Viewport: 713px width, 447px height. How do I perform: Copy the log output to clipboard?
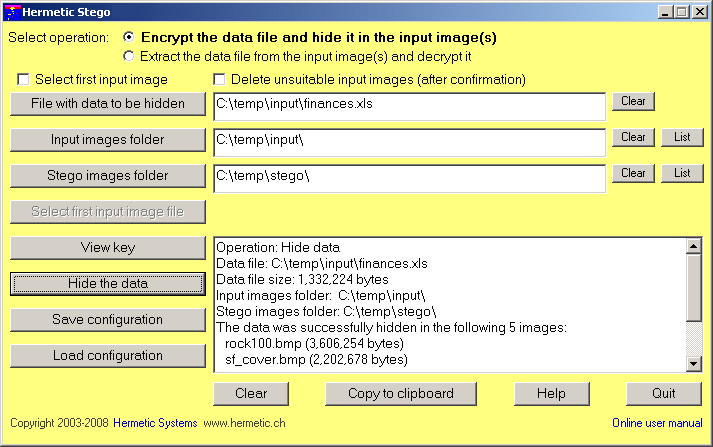[400, 393]
